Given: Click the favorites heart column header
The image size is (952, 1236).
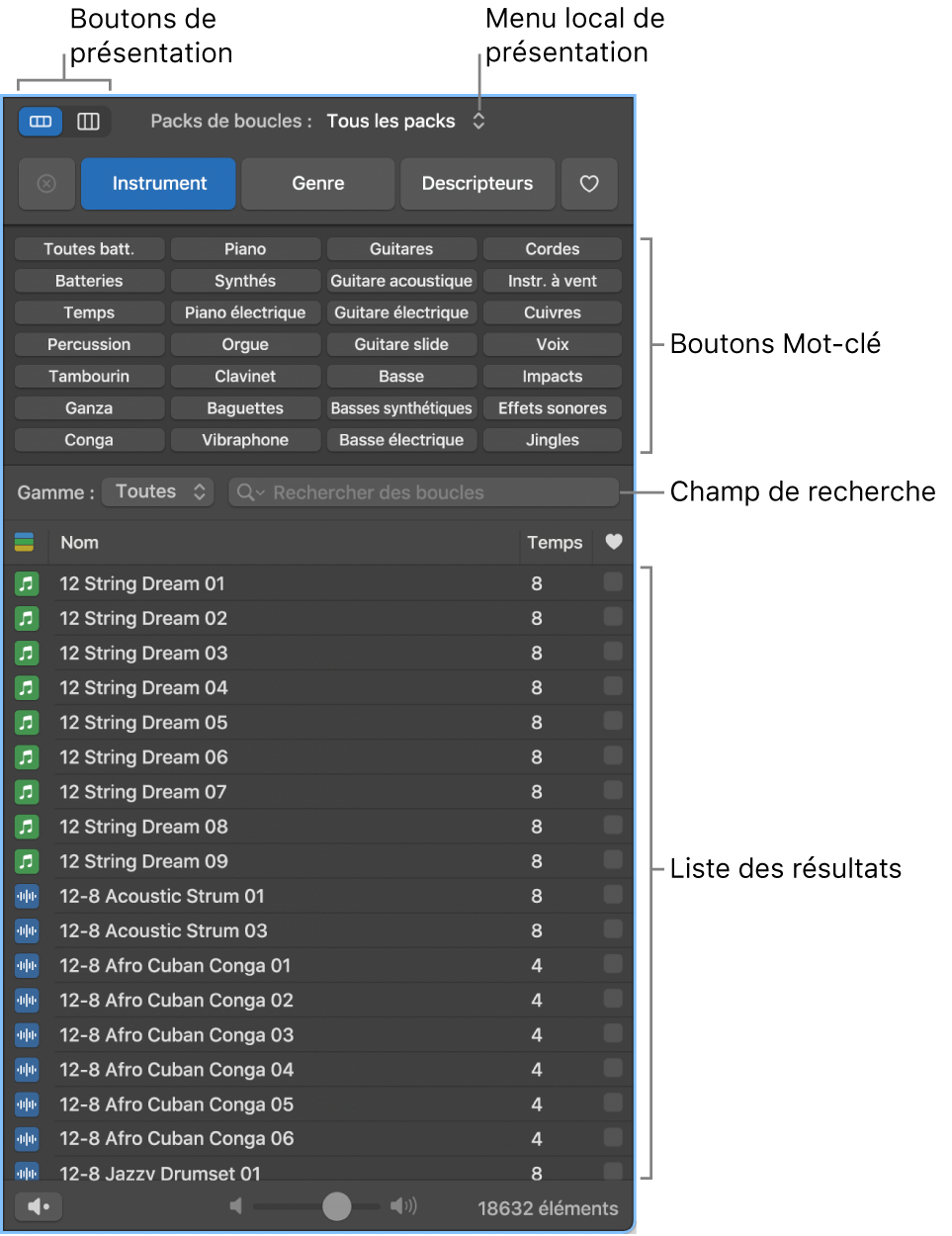Looking at the screenshot, I should [x=613, y=542].
